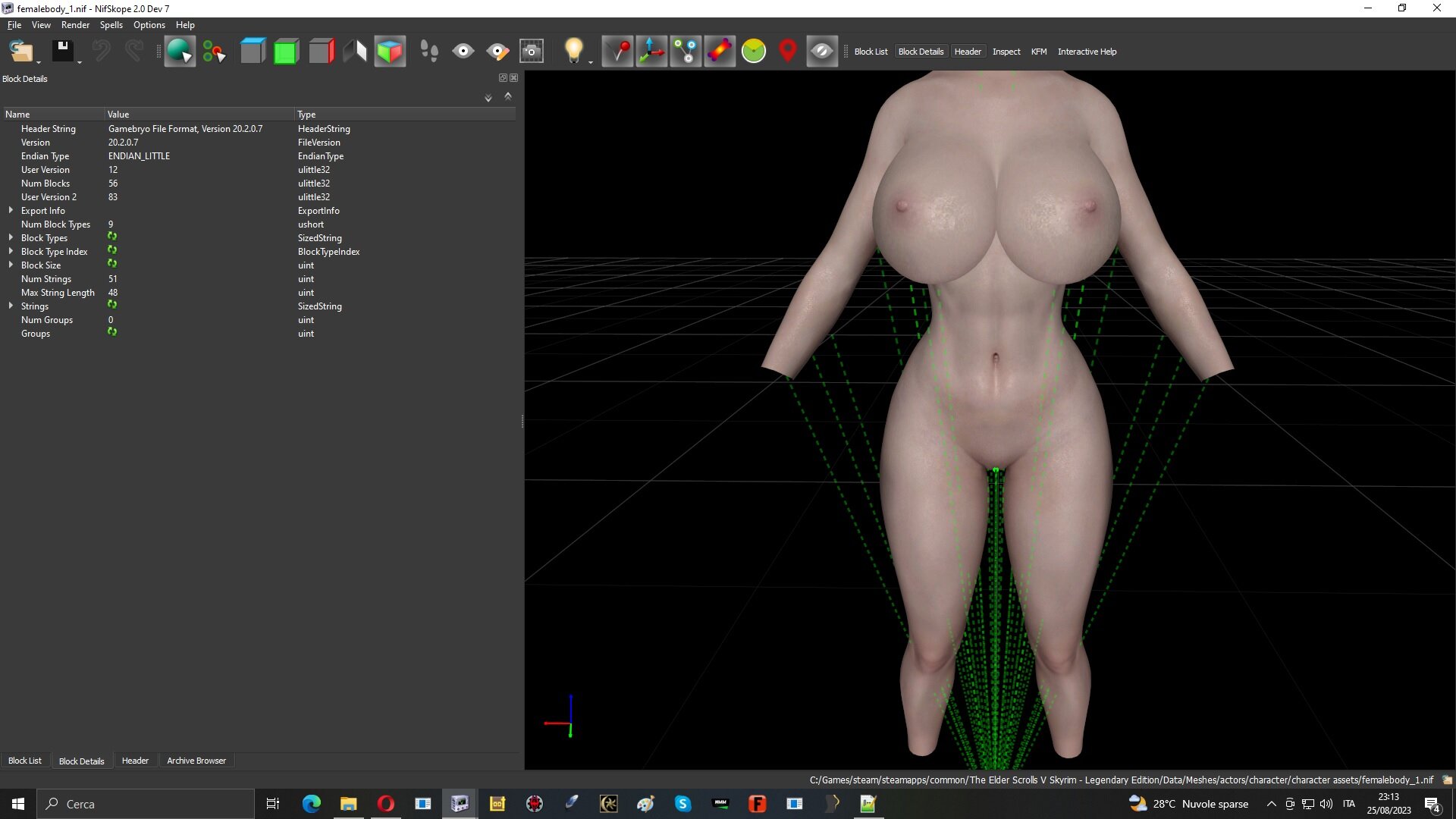Image resolution: width=1456 pixels, height=819 pixels.
Task: Open a file with the Load toolbar icon
Action: click(20, 52)
